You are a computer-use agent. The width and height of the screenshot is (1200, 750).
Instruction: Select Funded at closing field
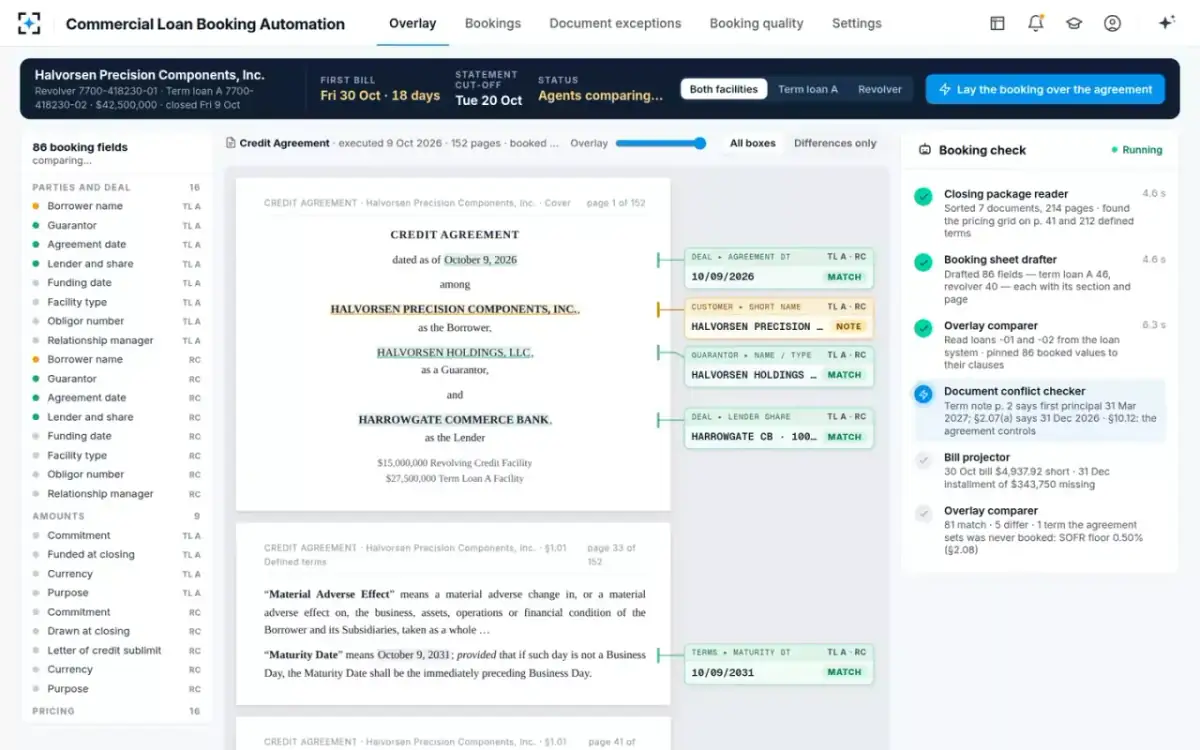(116, 554)
